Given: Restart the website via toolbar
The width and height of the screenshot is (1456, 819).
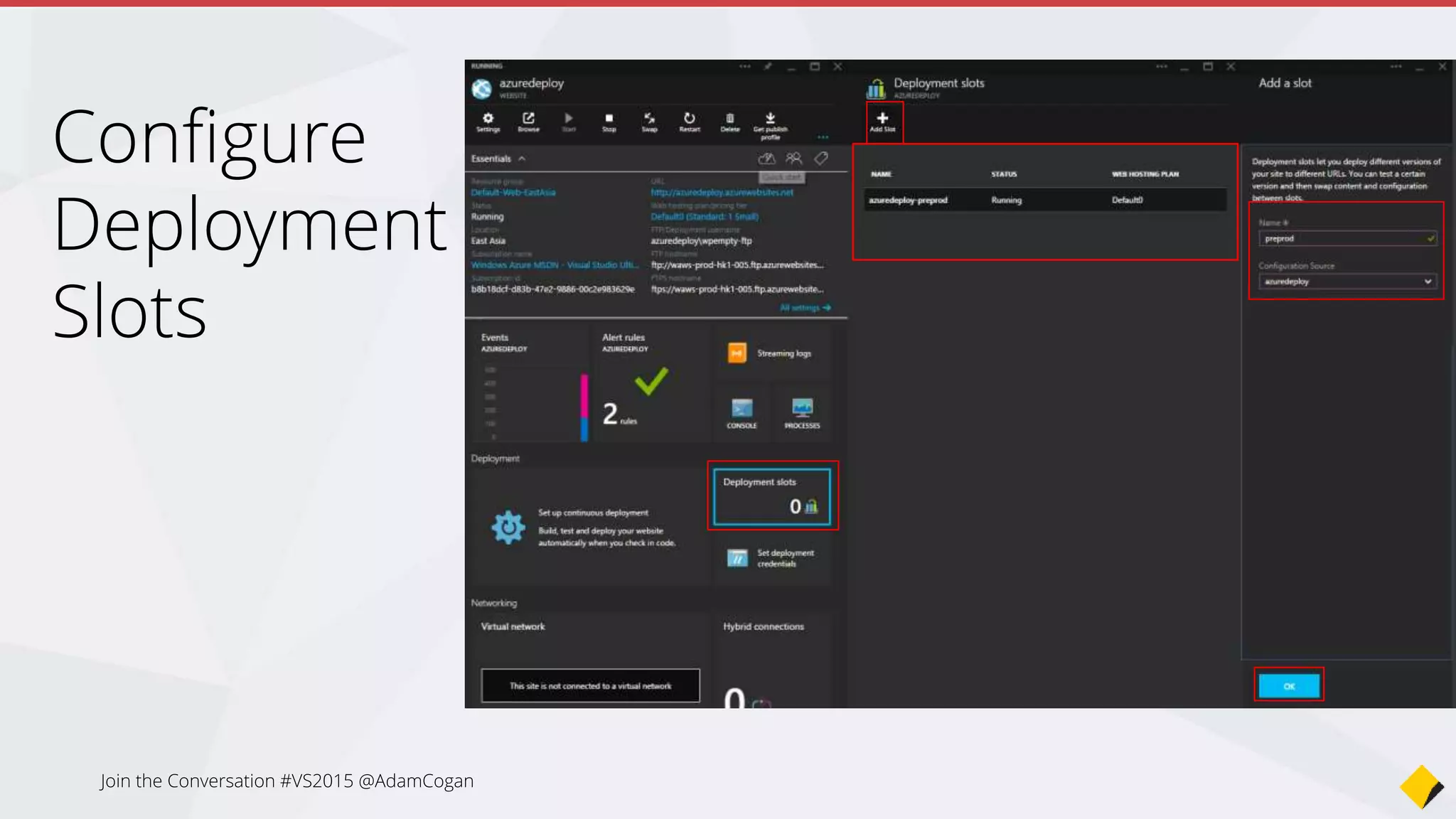Looking at the screenshot, I should 690,122.
